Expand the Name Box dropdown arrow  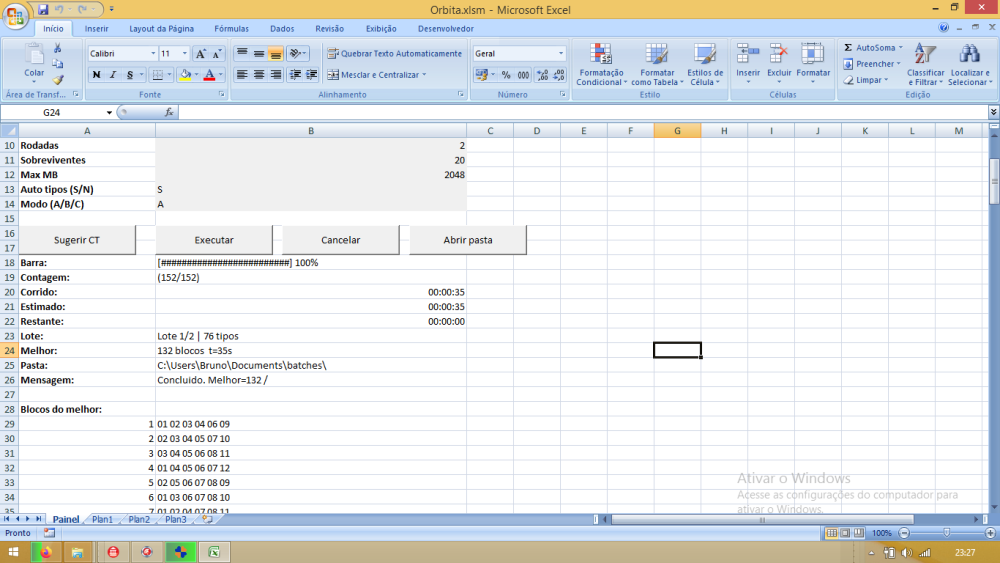pos(109,113)
